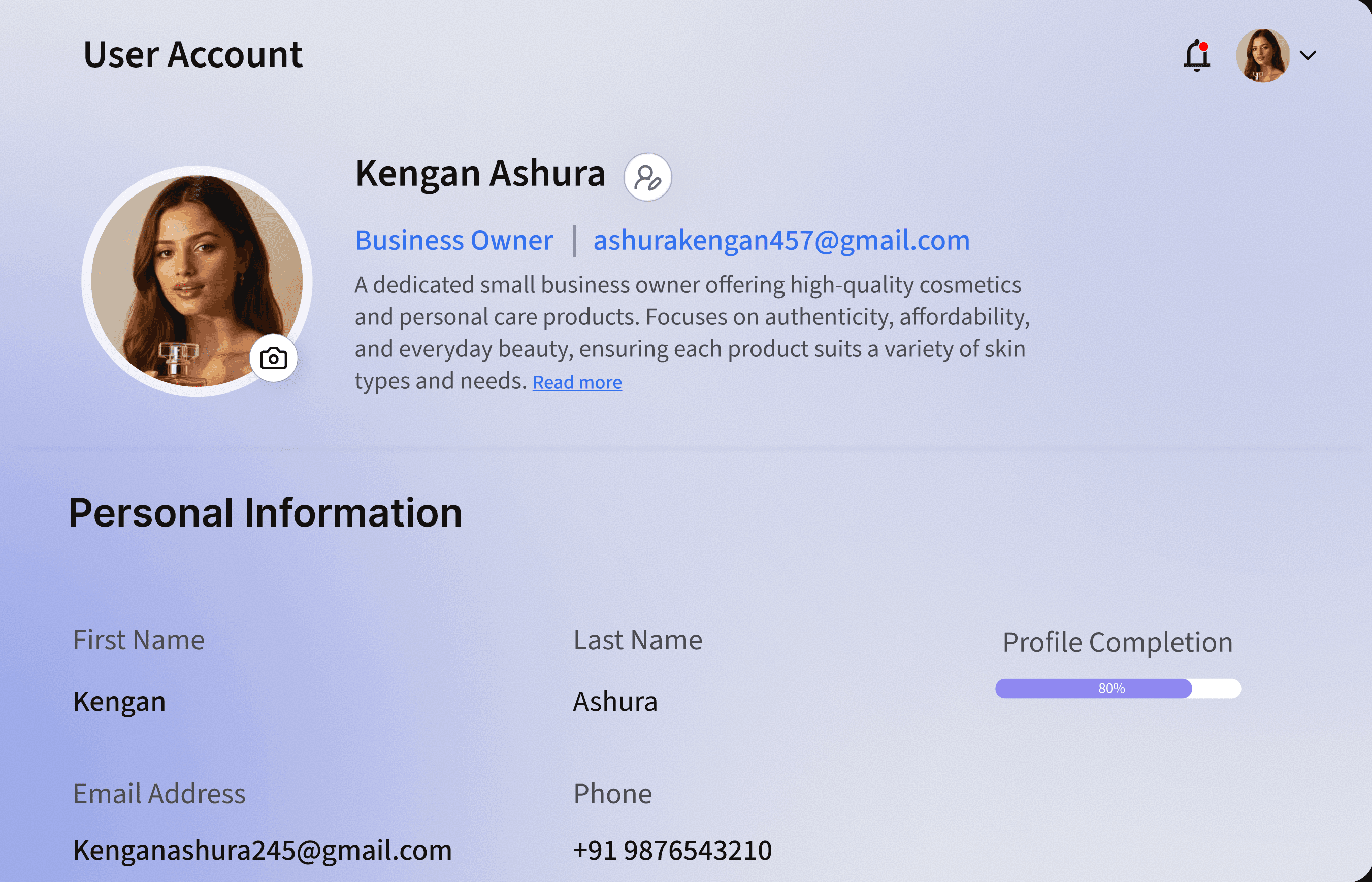Click the First Name value Kengan

(x=119, y=701)
